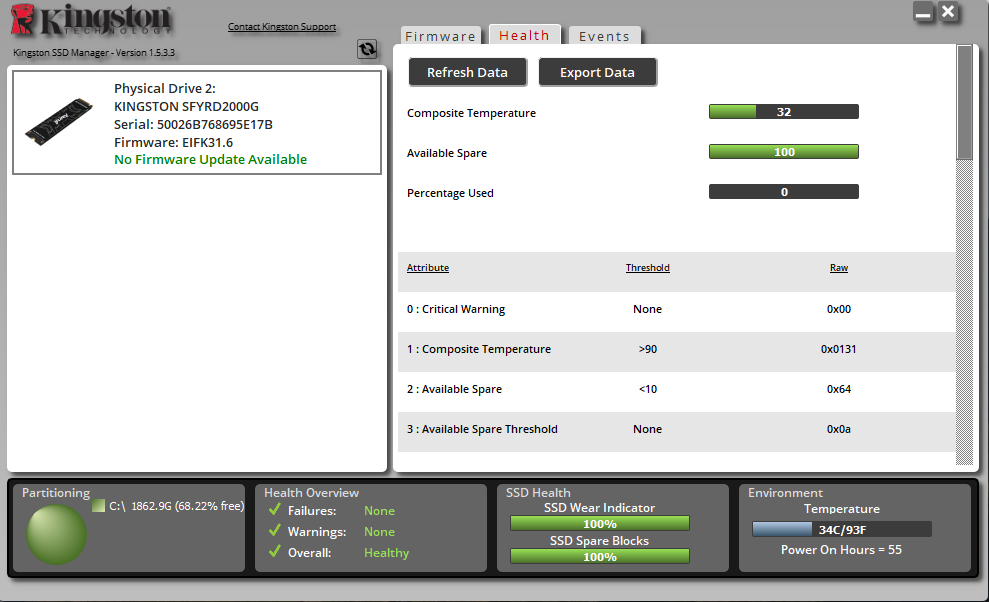Screen dimensions: 989x602
Task: Select the Health tab
Action: (x=524, y=35)
